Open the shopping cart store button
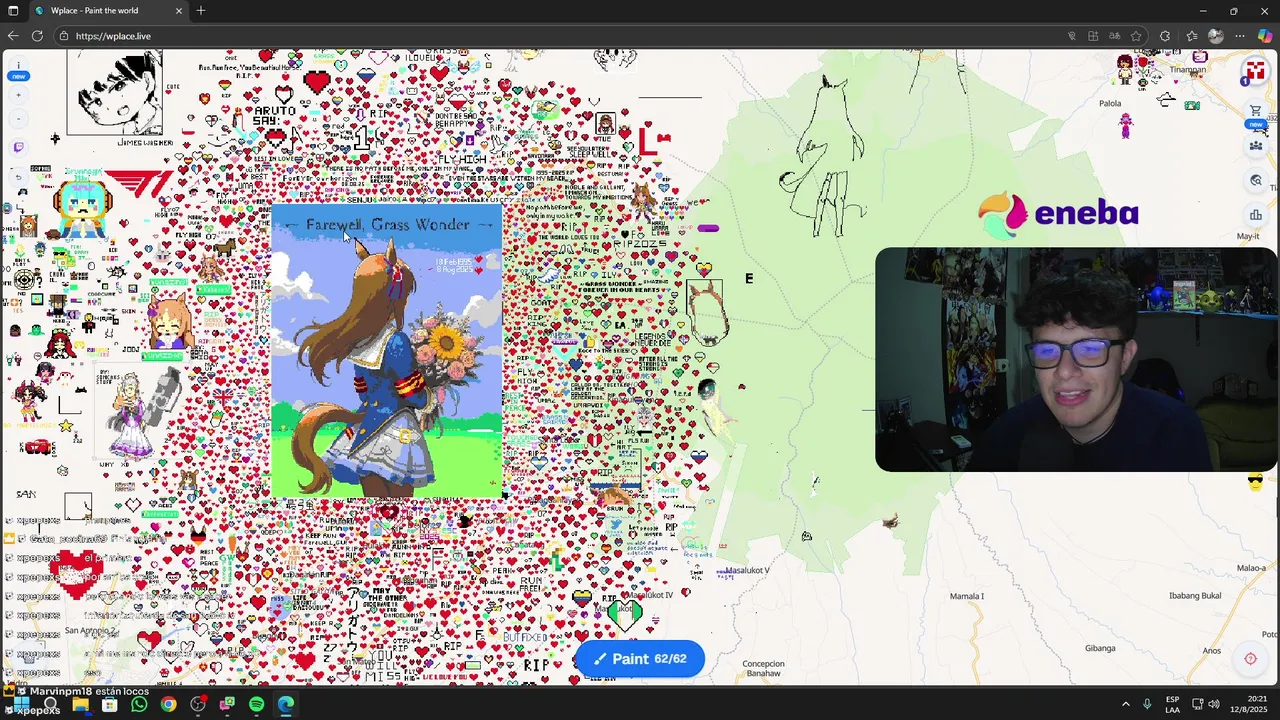This screenshot has width=1280, height=720. 1256,111
